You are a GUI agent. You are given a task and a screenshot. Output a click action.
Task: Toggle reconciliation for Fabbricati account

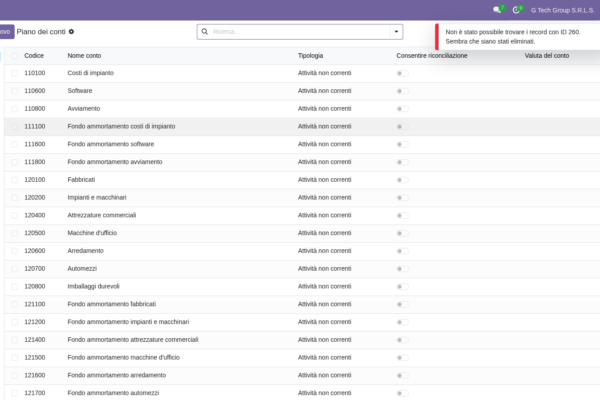[403, 180]
